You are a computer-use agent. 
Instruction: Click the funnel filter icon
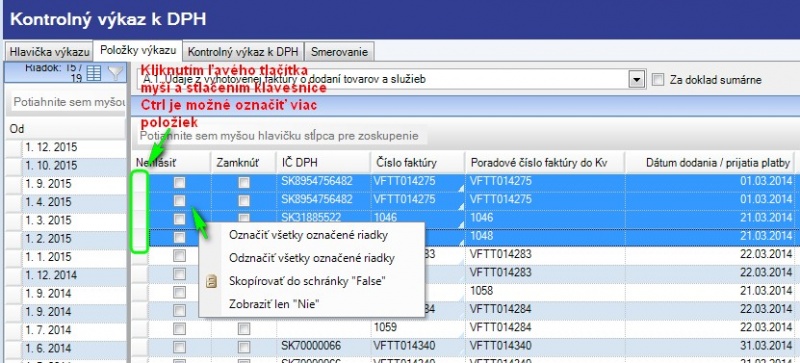click(x=116, y=73)
